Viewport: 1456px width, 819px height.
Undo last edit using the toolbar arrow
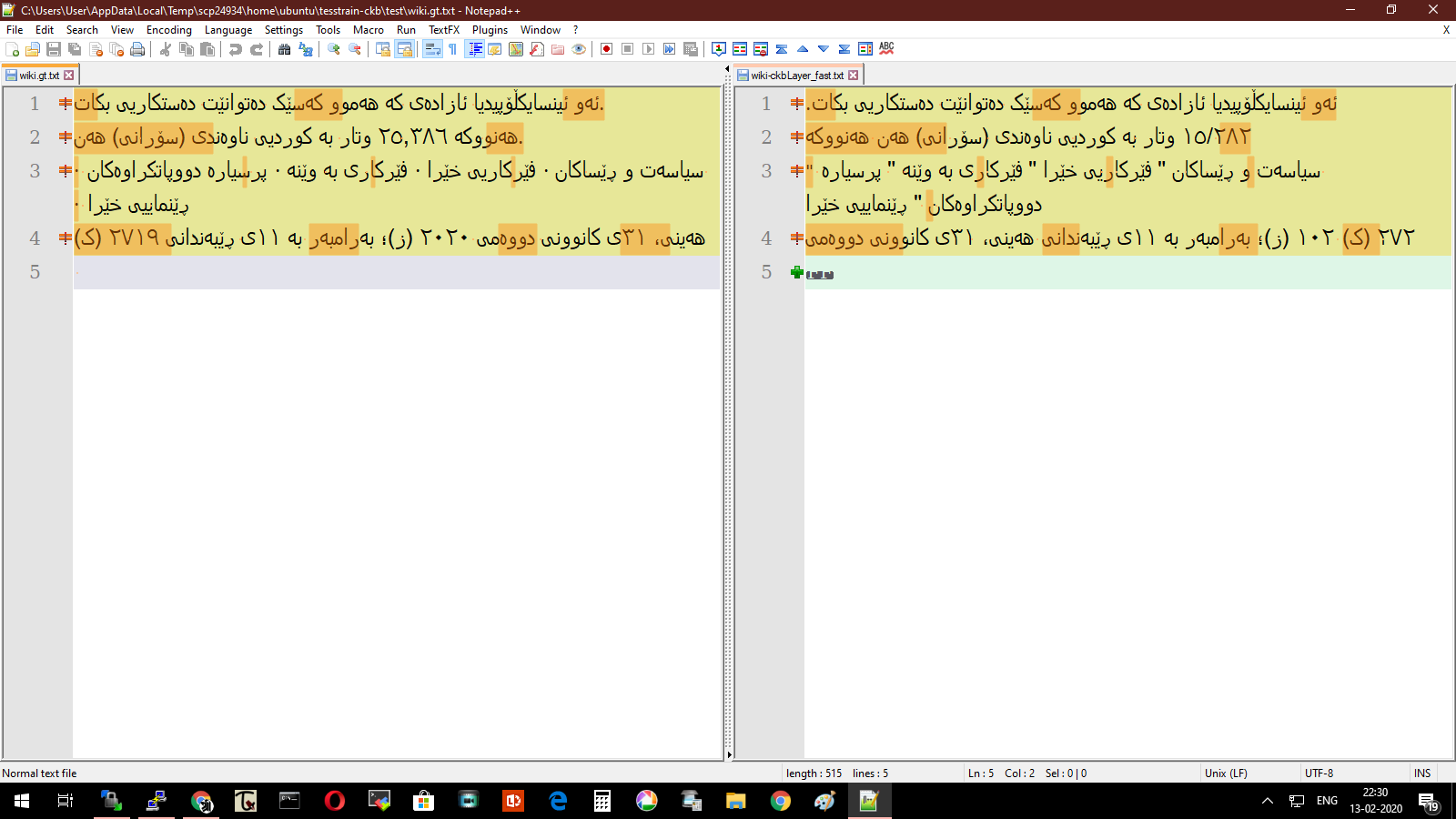[x=234, y=50]
